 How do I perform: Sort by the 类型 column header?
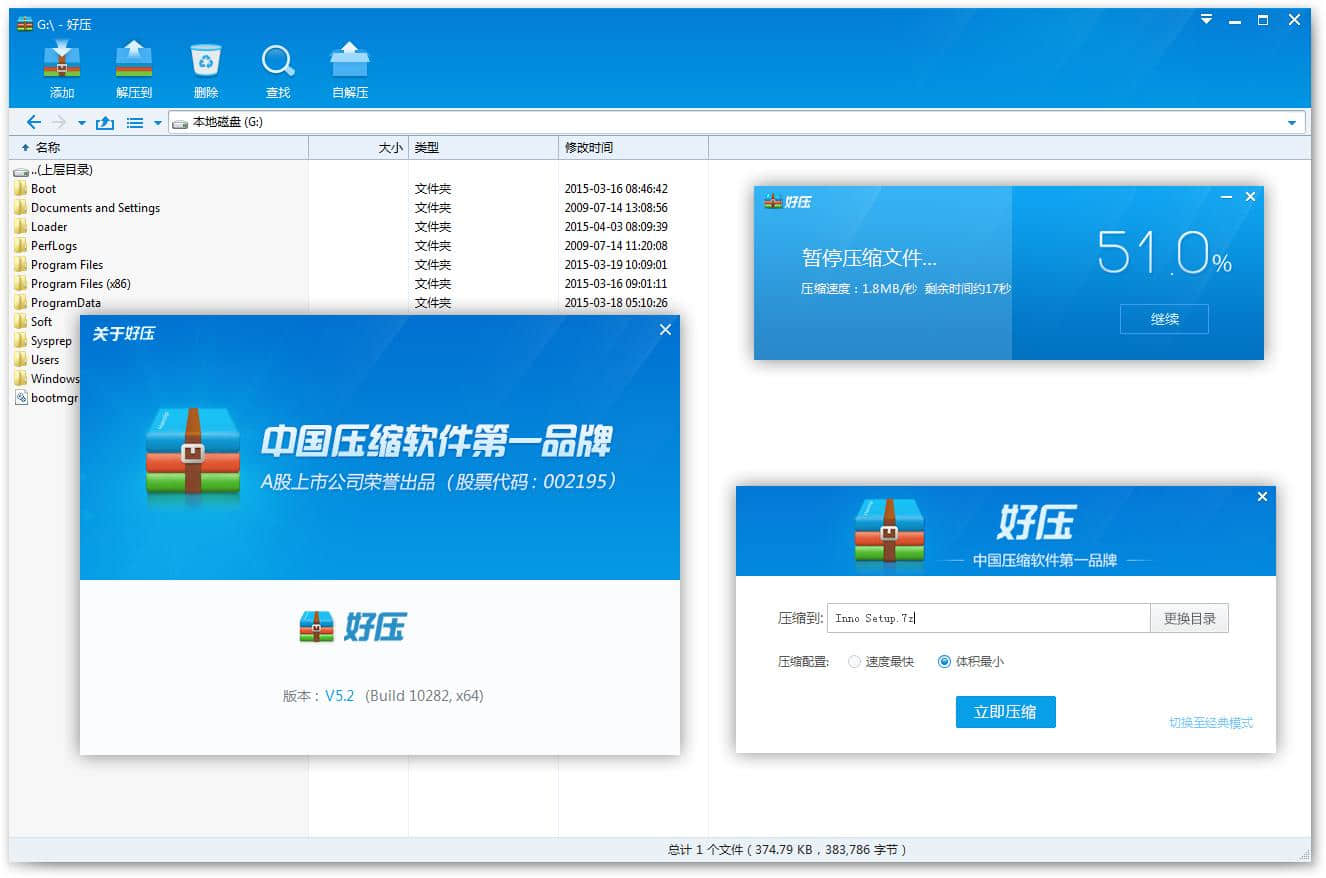coord(484,147)
